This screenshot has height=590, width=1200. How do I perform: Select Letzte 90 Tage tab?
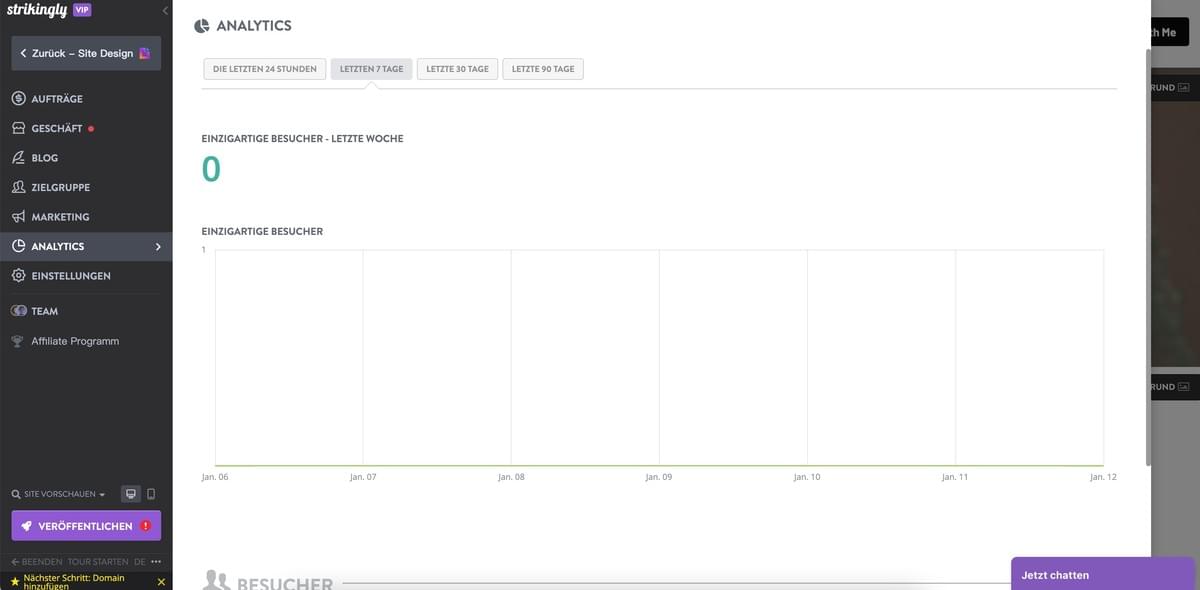tap(543, 69)
